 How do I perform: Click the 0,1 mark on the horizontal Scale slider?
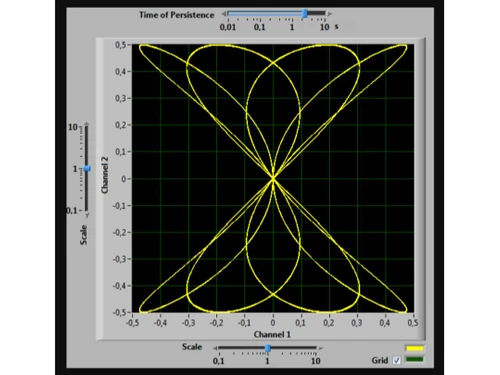218,361
